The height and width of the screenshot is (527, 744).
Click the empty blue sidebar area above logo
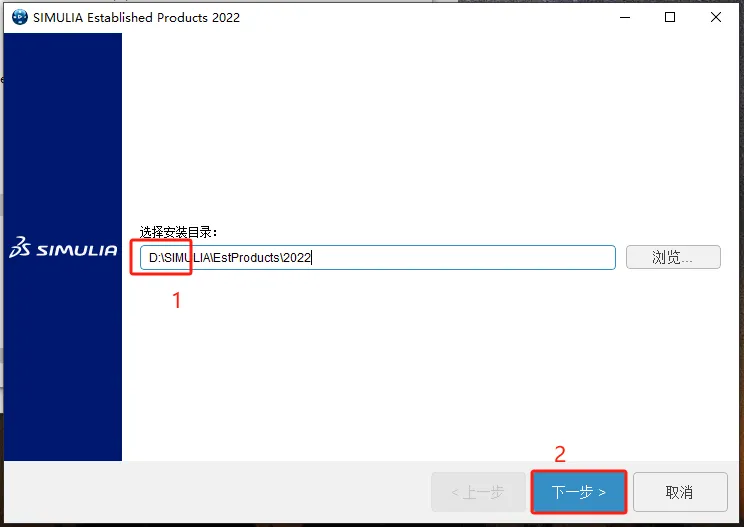63,133
